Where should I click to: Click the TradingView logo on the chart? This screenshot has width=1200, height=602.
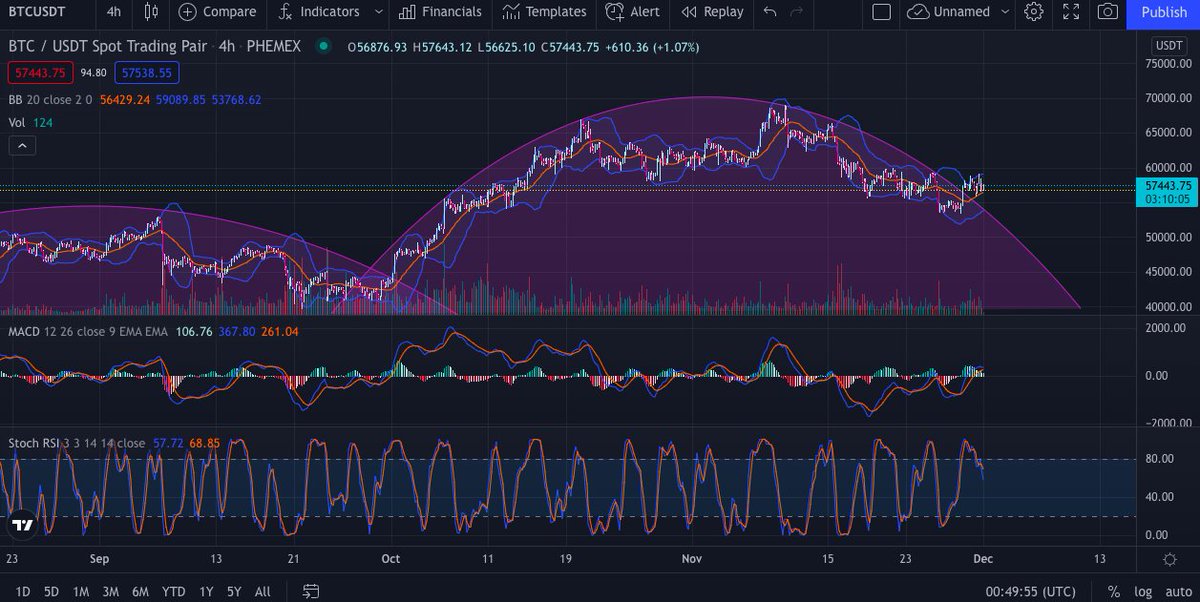pyautogui.click(x=23, y=524)
